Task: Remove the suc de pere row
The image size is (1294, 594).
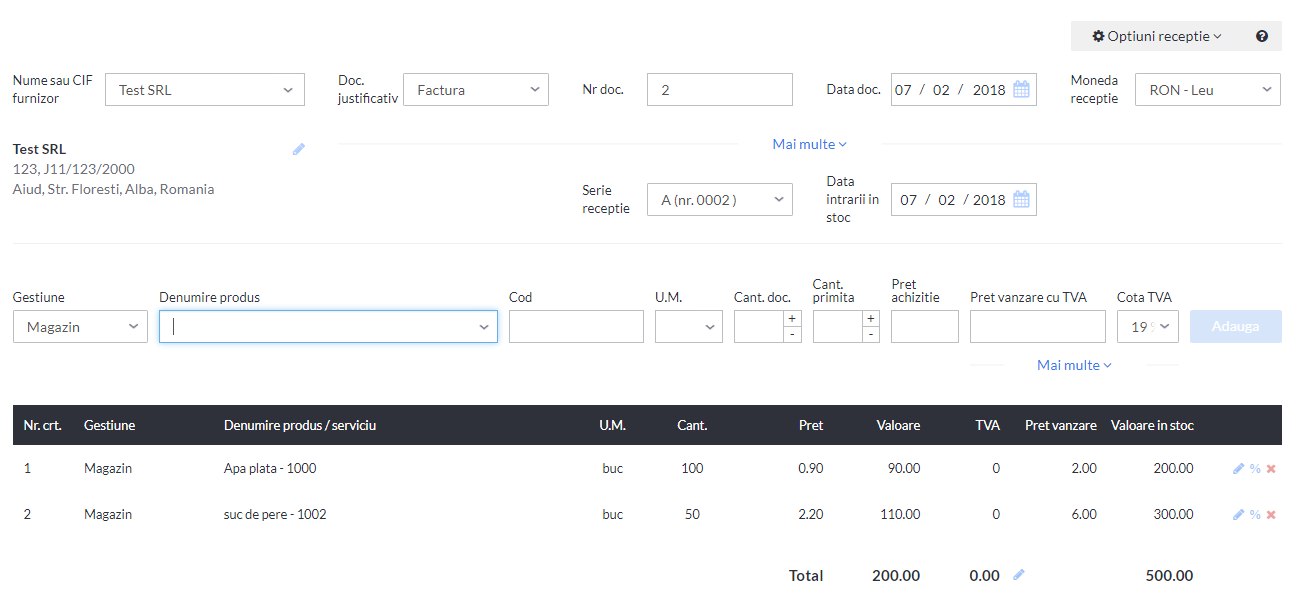Action: coord(1271,514)
